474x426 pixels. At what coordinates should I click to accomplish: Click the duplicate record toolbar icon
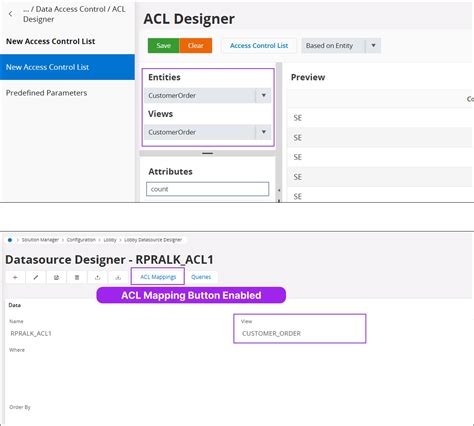57,277
